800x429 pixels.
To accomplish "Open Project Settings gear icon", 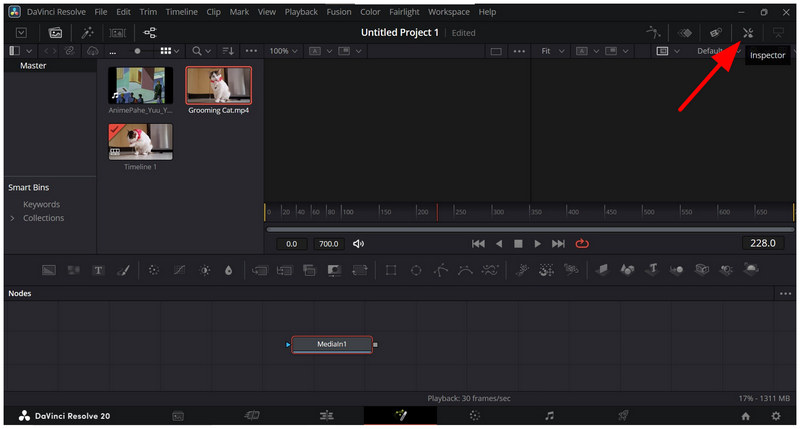I will click(776, 416).
